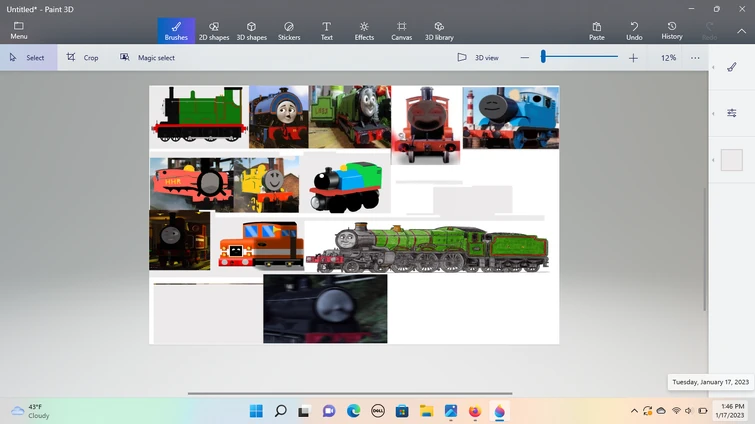Open the 3D shapes panel
The image size is (755, 424).
tap(251, 30)
